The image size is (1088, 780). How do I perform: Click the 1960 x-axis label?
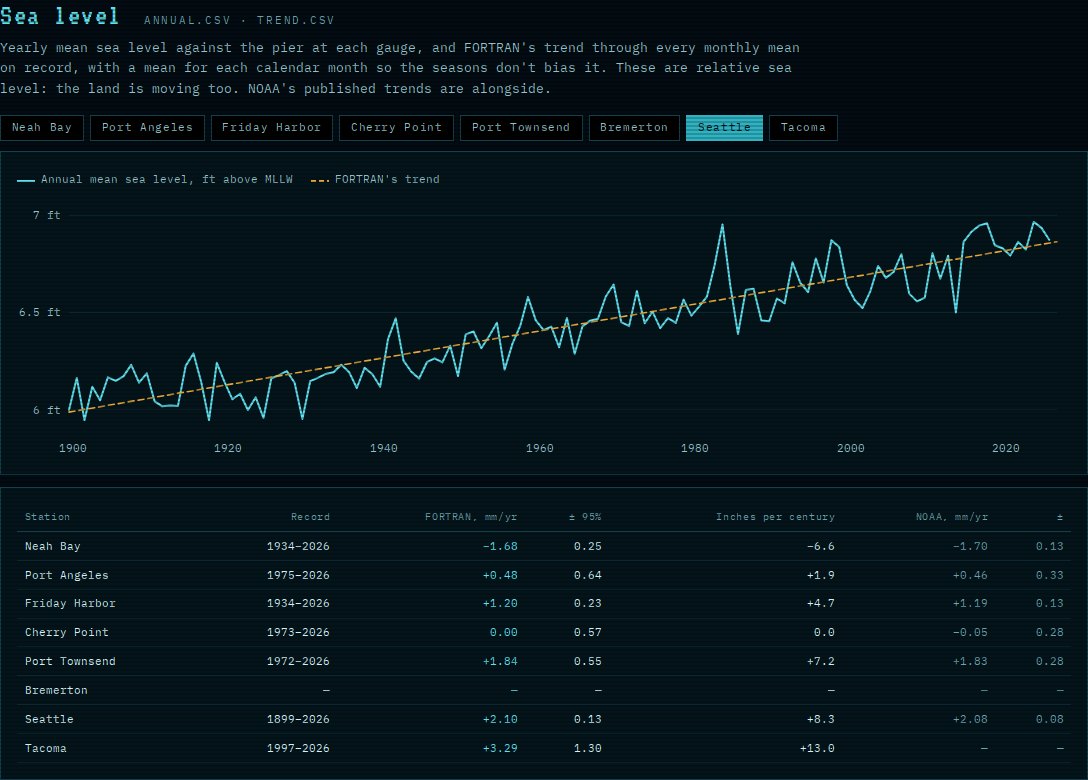[540, 448]
